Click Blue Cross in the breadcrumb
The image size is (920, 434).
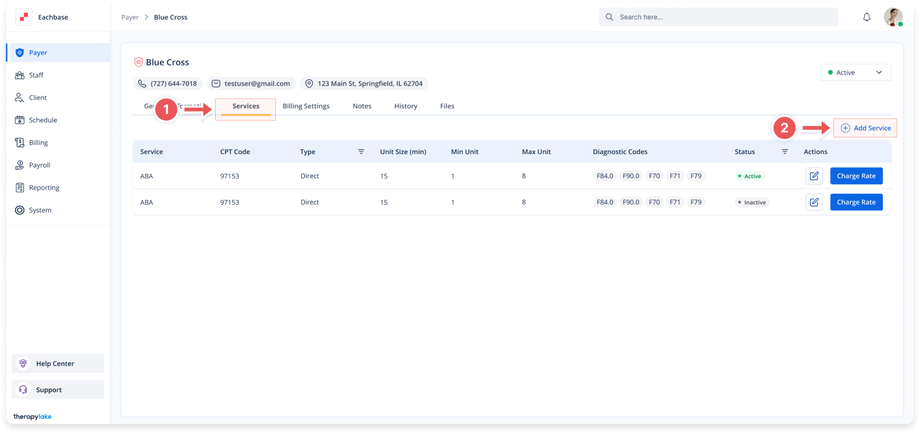coord(171,17)
